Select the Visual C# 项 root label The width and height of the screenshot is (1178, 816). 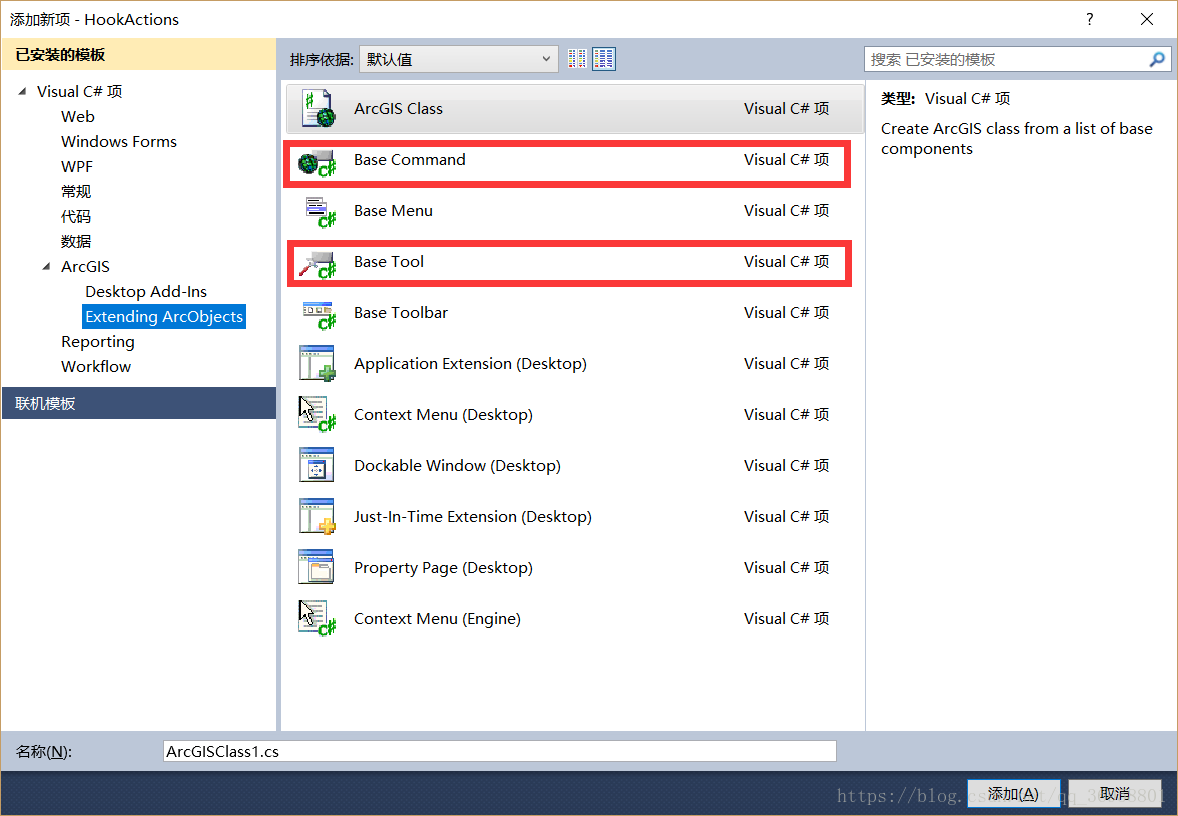80,92
